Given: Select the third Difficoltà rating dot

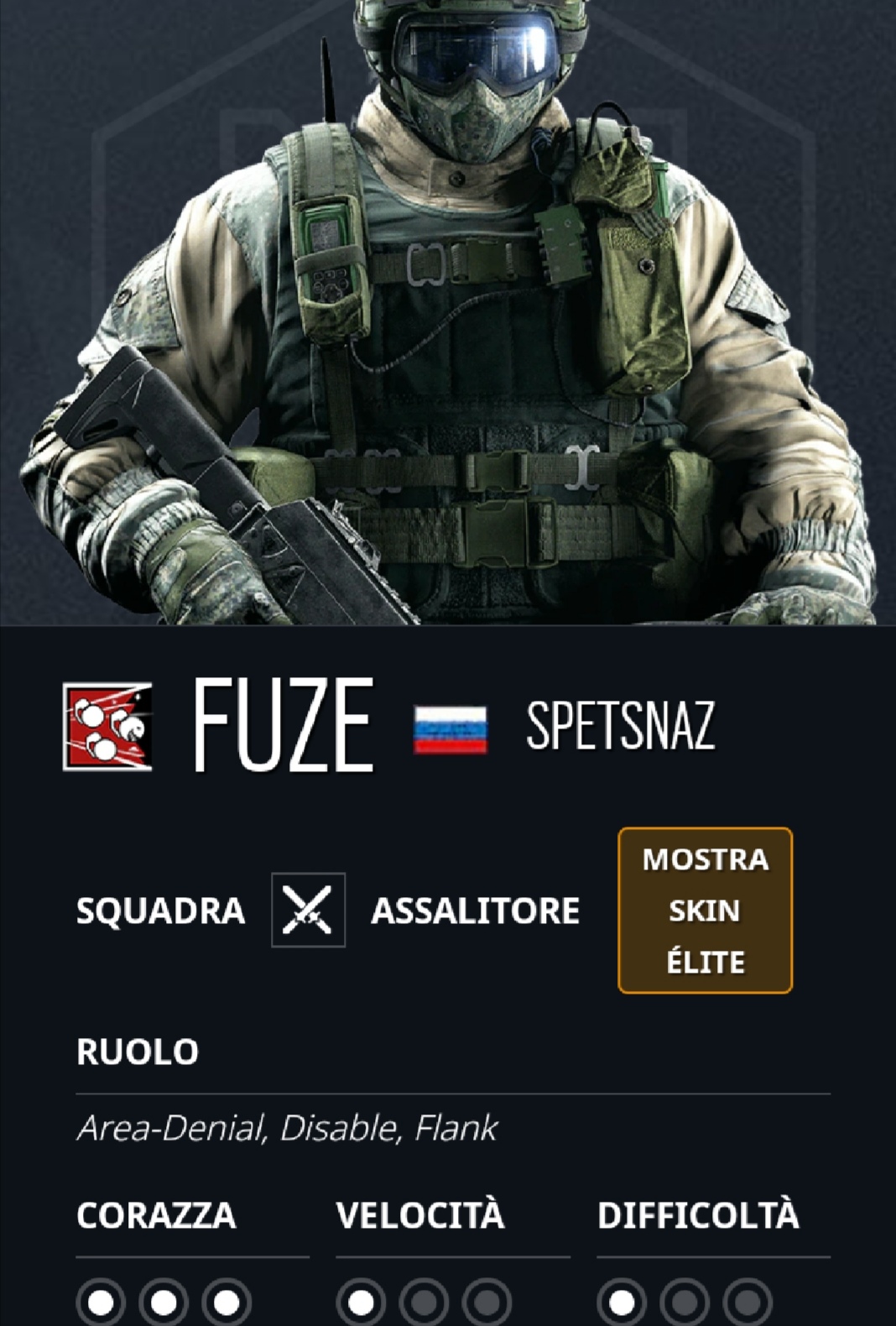Looking at the screenshot, I should click(748, 1303).
